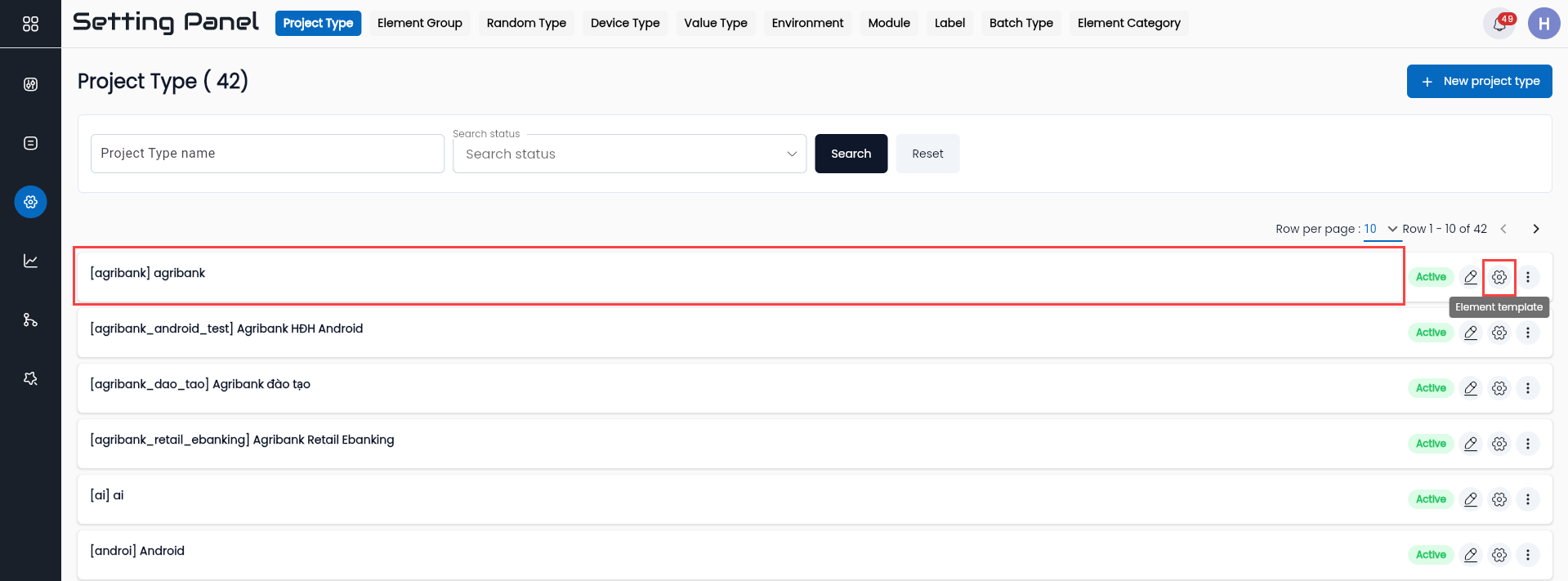The height and width of the screenshot is (581, 1568).
Task: Open Element template gear for agribank row
Action: [1499, 277]
